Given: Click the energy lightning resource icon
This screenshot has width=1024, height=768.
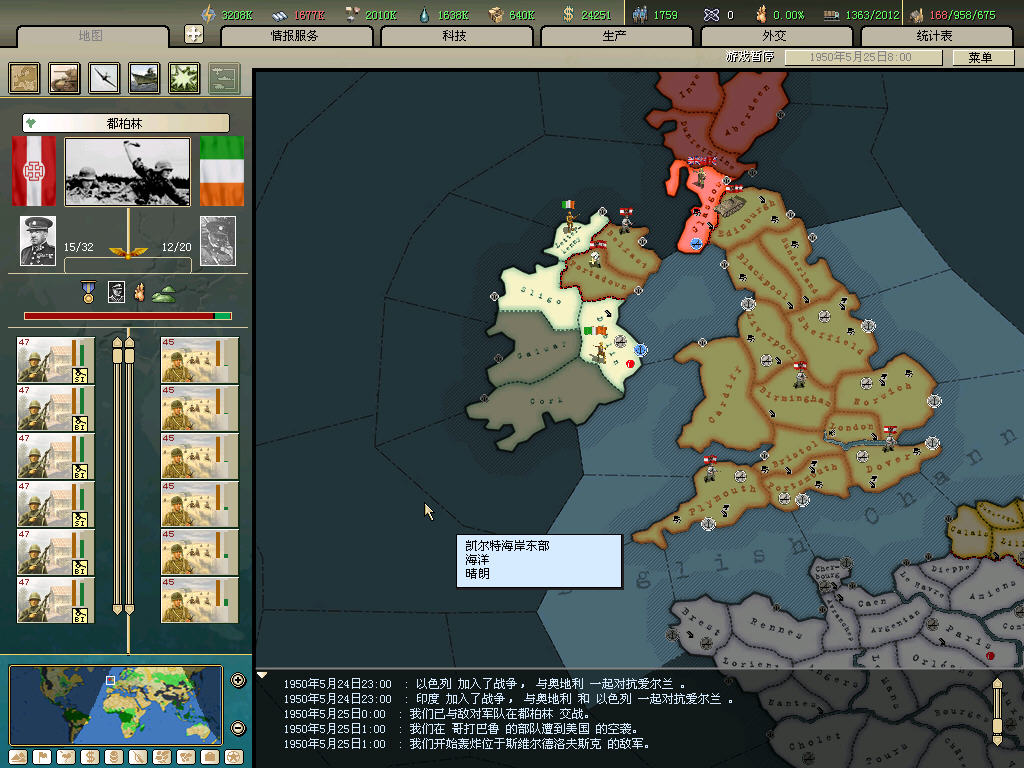Looking at the screenshot, I should [x=208, y=14].
